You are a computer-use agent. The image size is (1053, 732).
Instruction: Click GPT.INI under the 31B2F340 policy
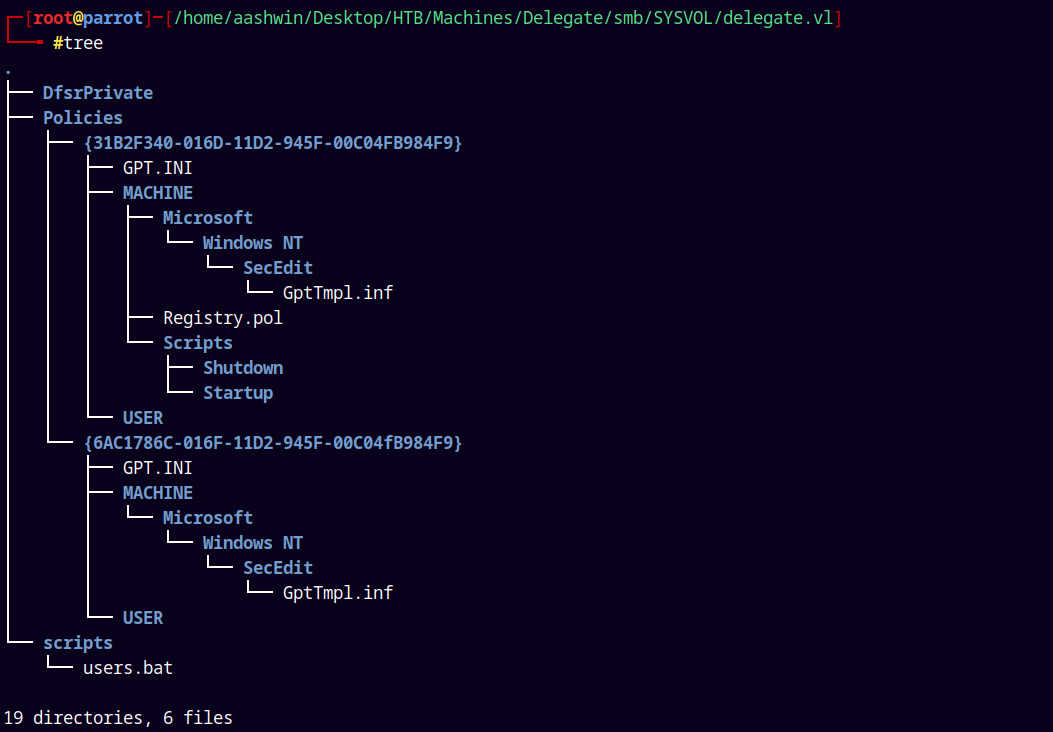pos(157,168)
